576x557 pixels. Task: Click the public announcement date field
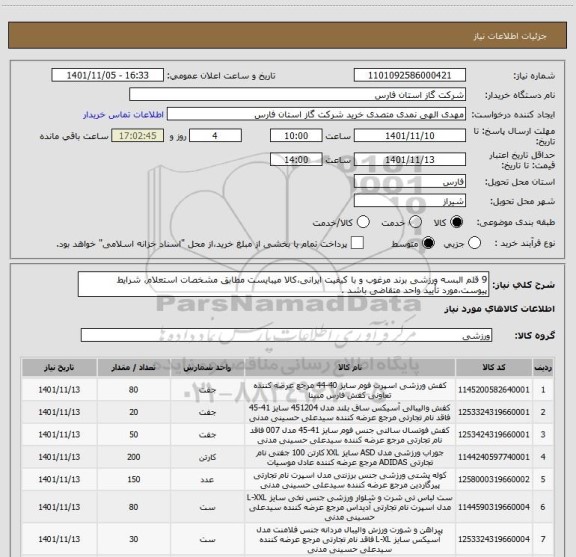pos(108,75)
